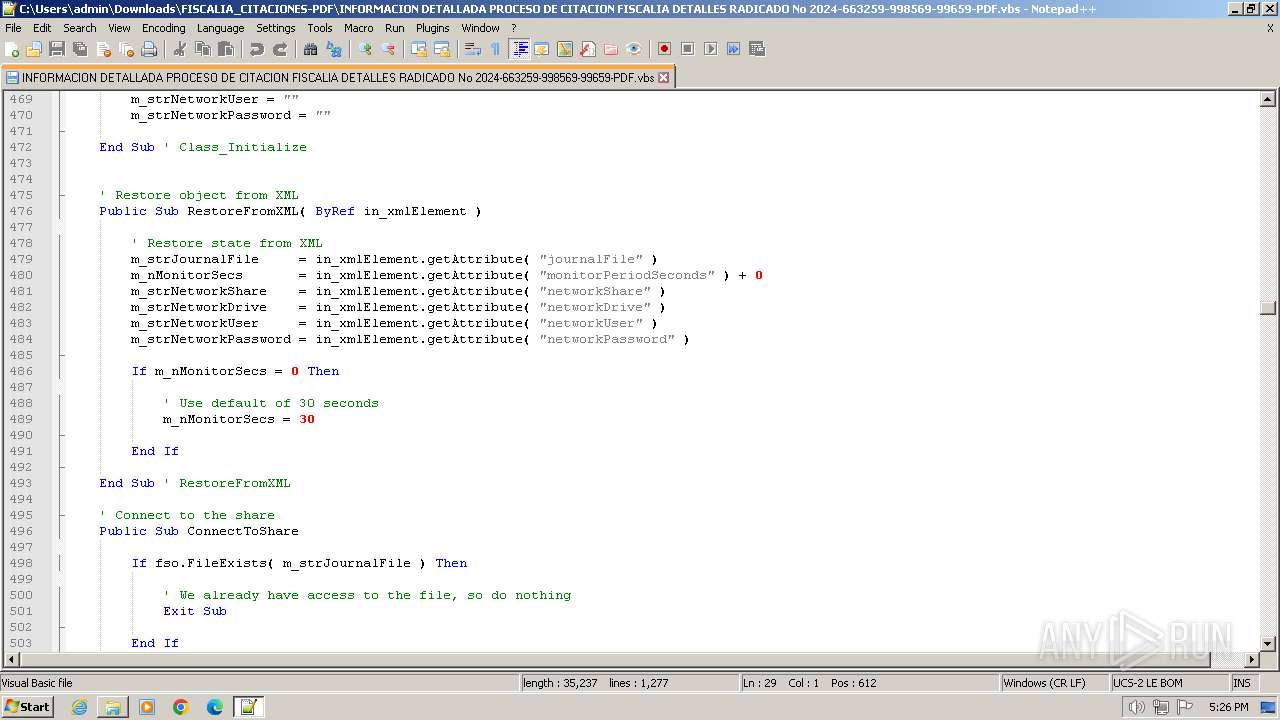Open Find dialog via the binoculars icon
The image size is (1280, 720).
311,49
